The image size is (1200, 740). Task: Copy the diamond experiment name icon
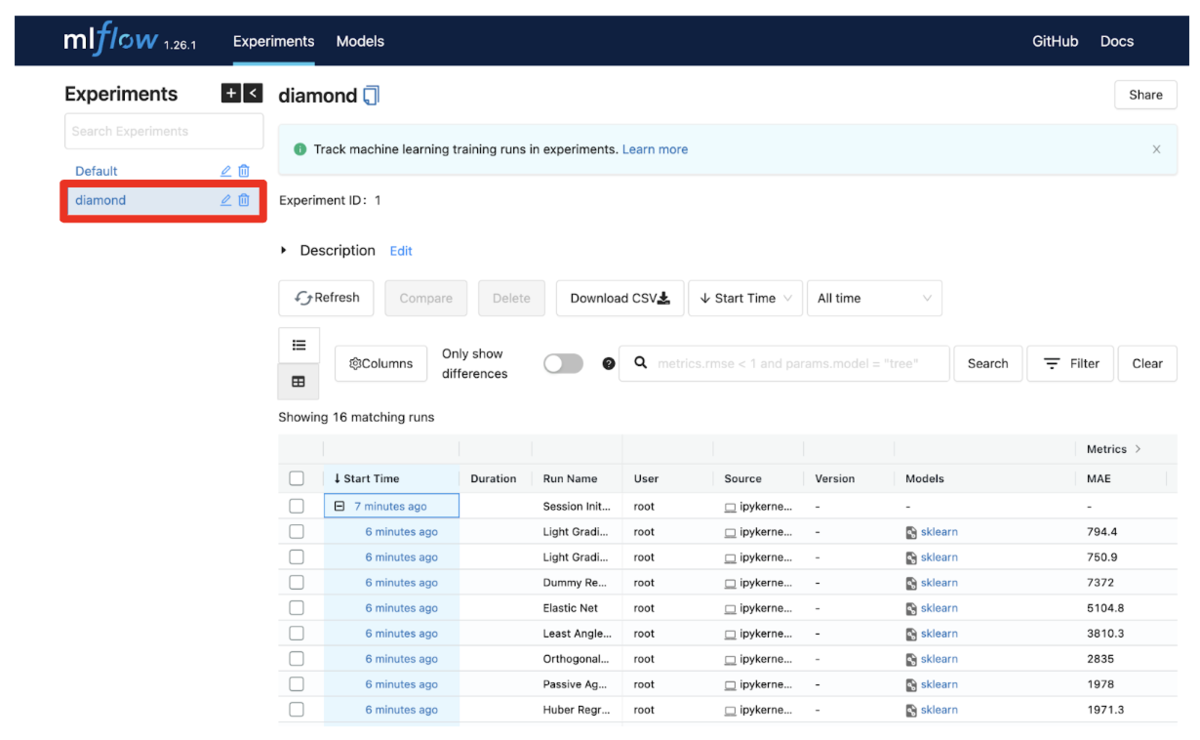click(x=371, y=96)
